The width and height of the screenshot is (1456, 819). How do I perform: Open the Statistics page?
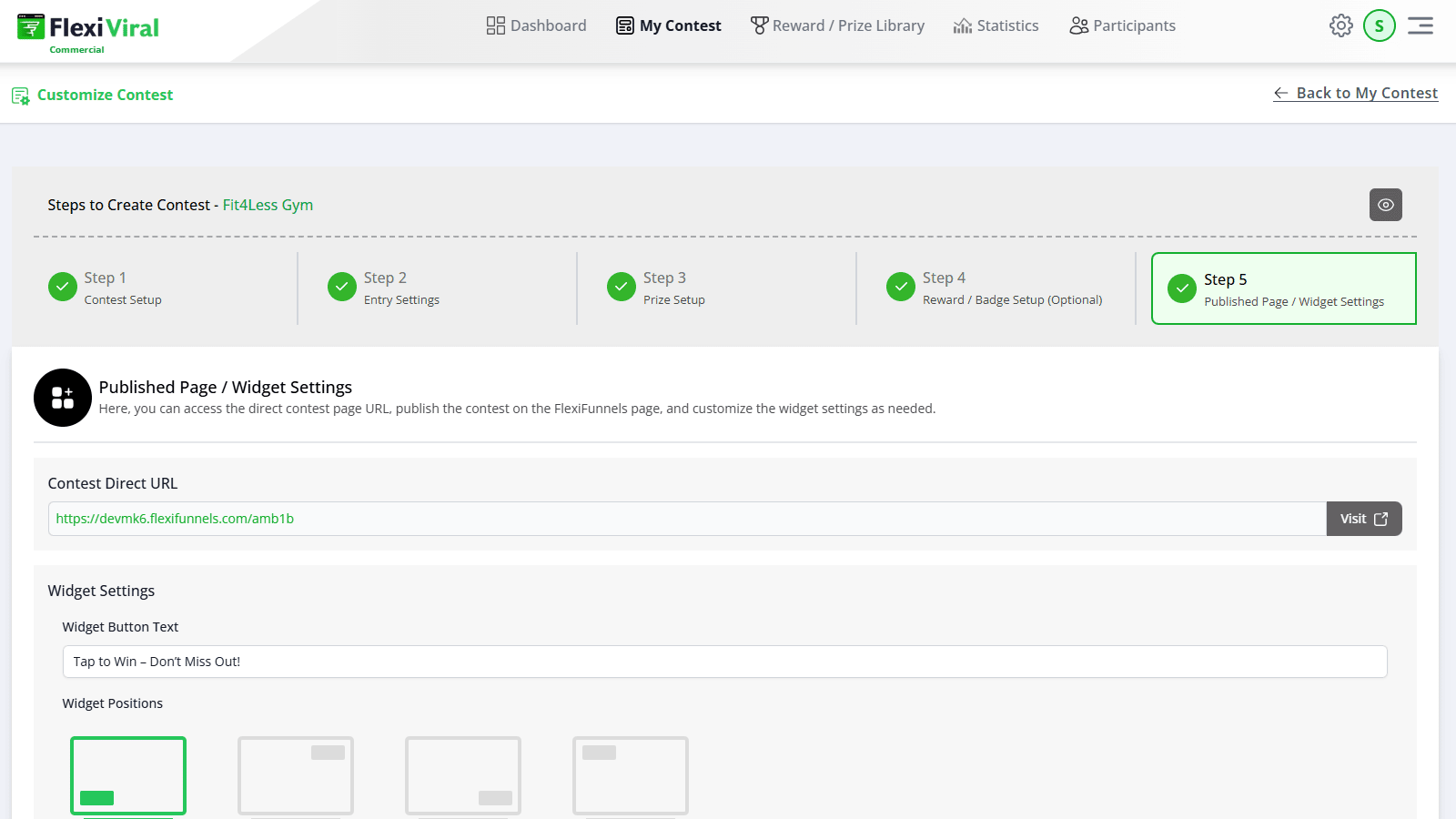(x=996, y=25)
